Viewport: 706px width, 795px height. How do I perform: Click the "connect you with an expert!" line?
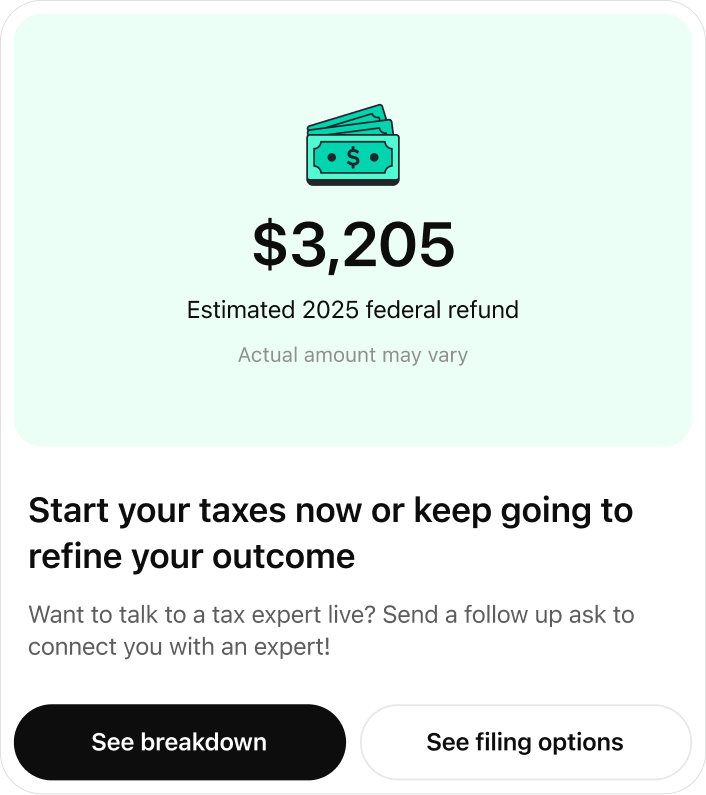tap(179, 647)
